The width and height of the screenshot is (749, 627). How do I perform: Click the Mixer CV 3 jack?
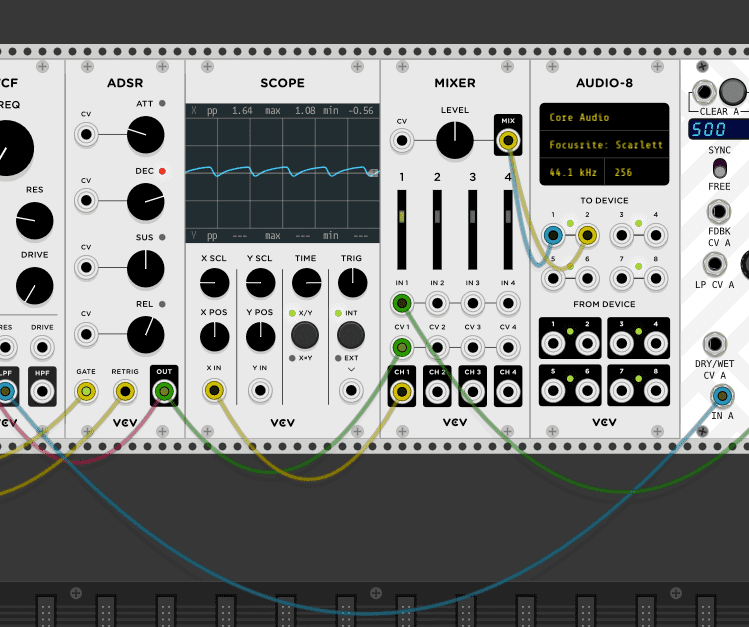click(x=472, y=348)
